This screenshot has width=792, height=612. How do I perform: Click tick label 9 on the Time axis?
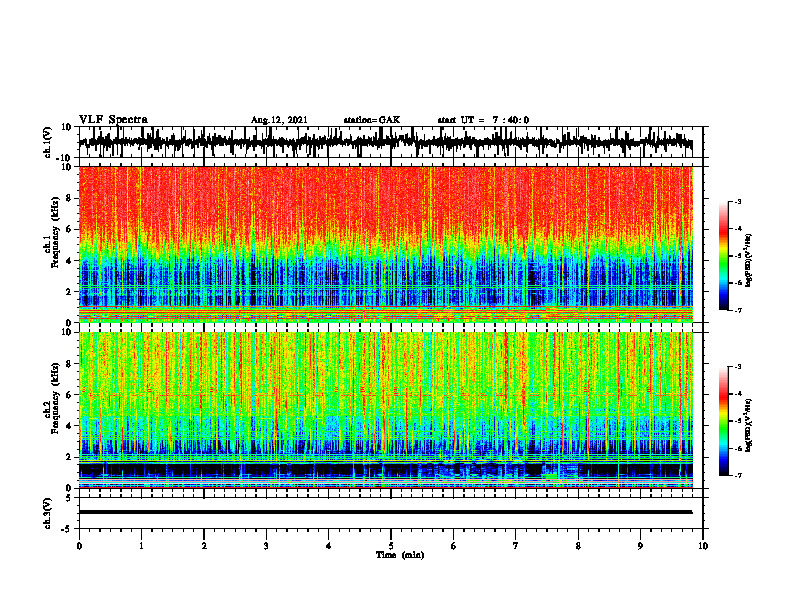pyautogui.click(x=640, y=546)
